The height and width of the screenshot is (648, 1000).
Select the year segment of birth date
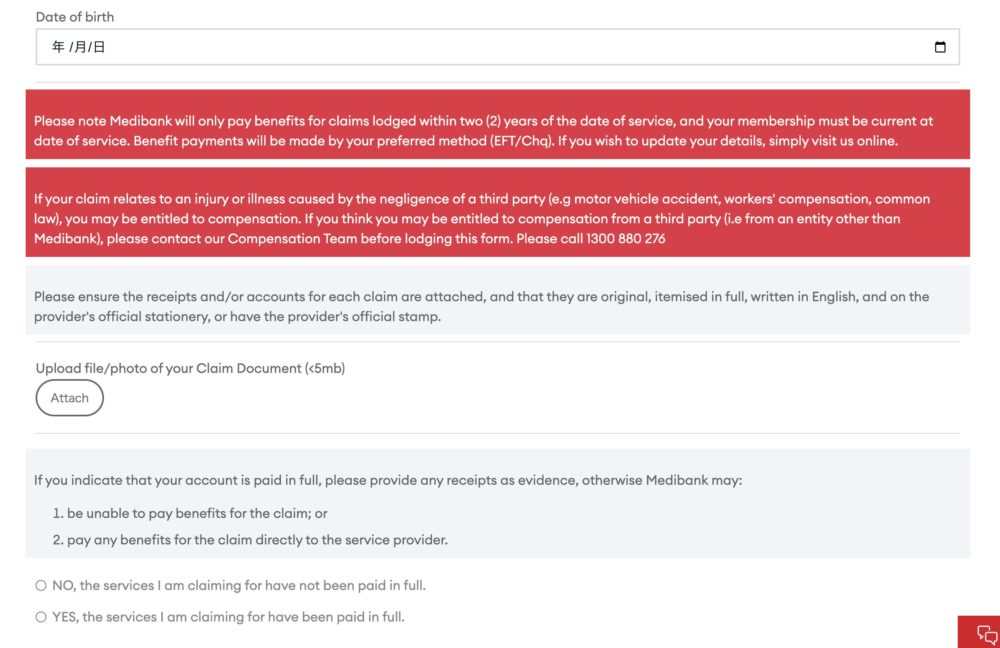coord(58,47)
